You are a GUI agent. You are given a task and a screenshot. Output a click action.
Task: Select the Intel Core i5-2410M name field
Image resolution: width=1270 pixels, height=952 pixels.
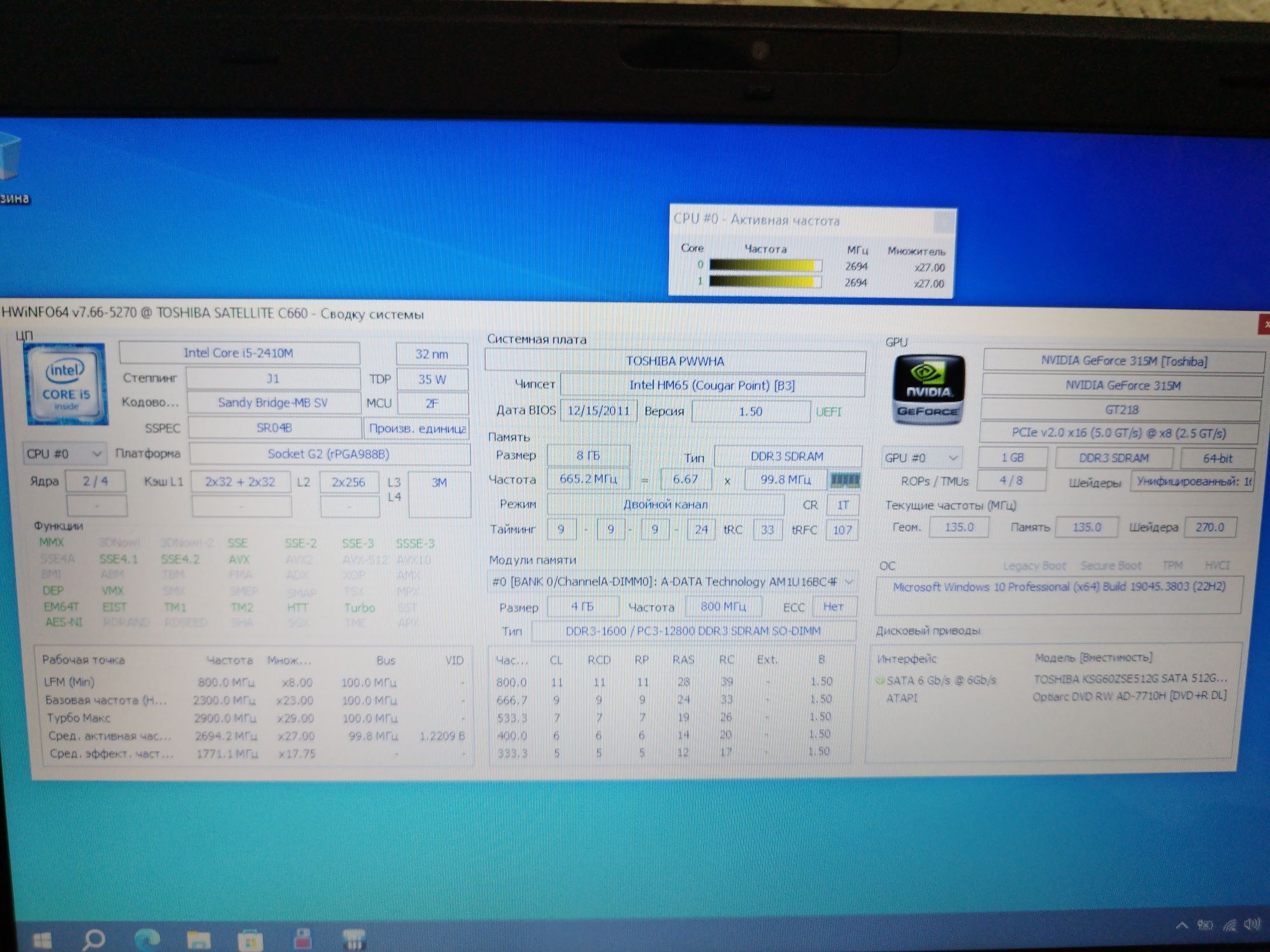pyautogui.click(x=239, y=353)
